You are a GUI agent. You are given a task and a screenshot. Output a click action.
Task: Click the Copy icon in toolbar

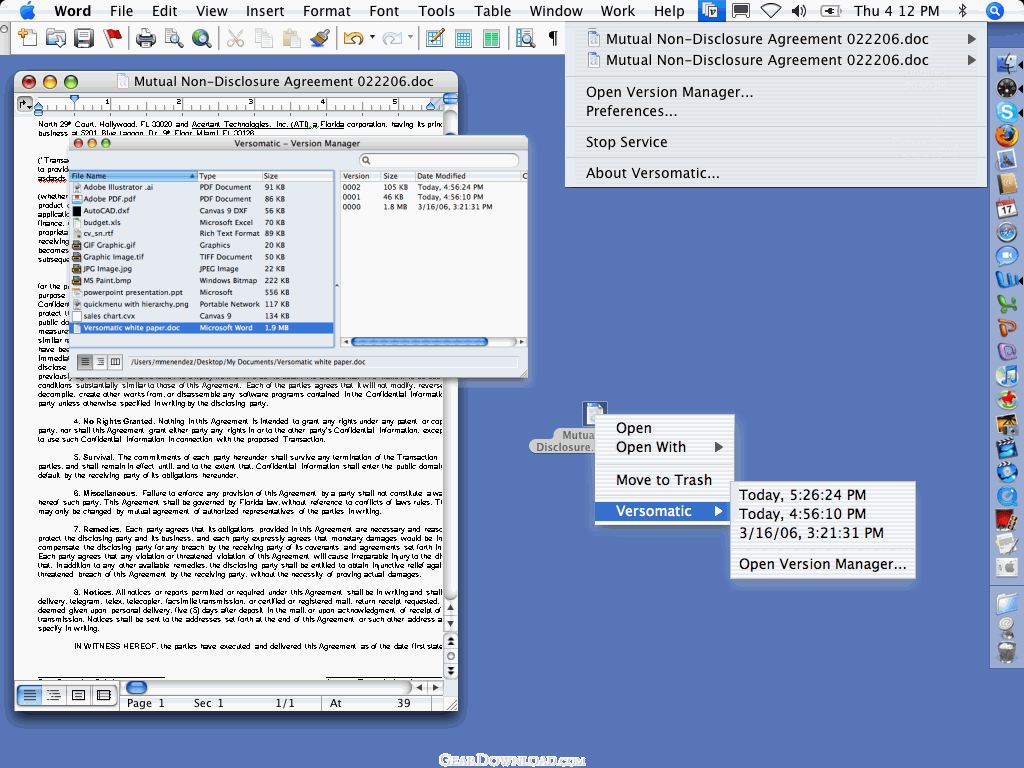263,39
